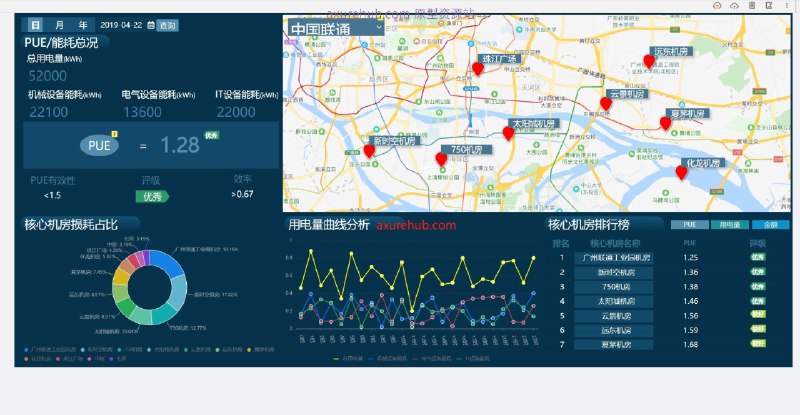The height and width of the screenshot is (415, 800).
Task: Click the >0.67 efficiency value
Action: click(242, 194)
